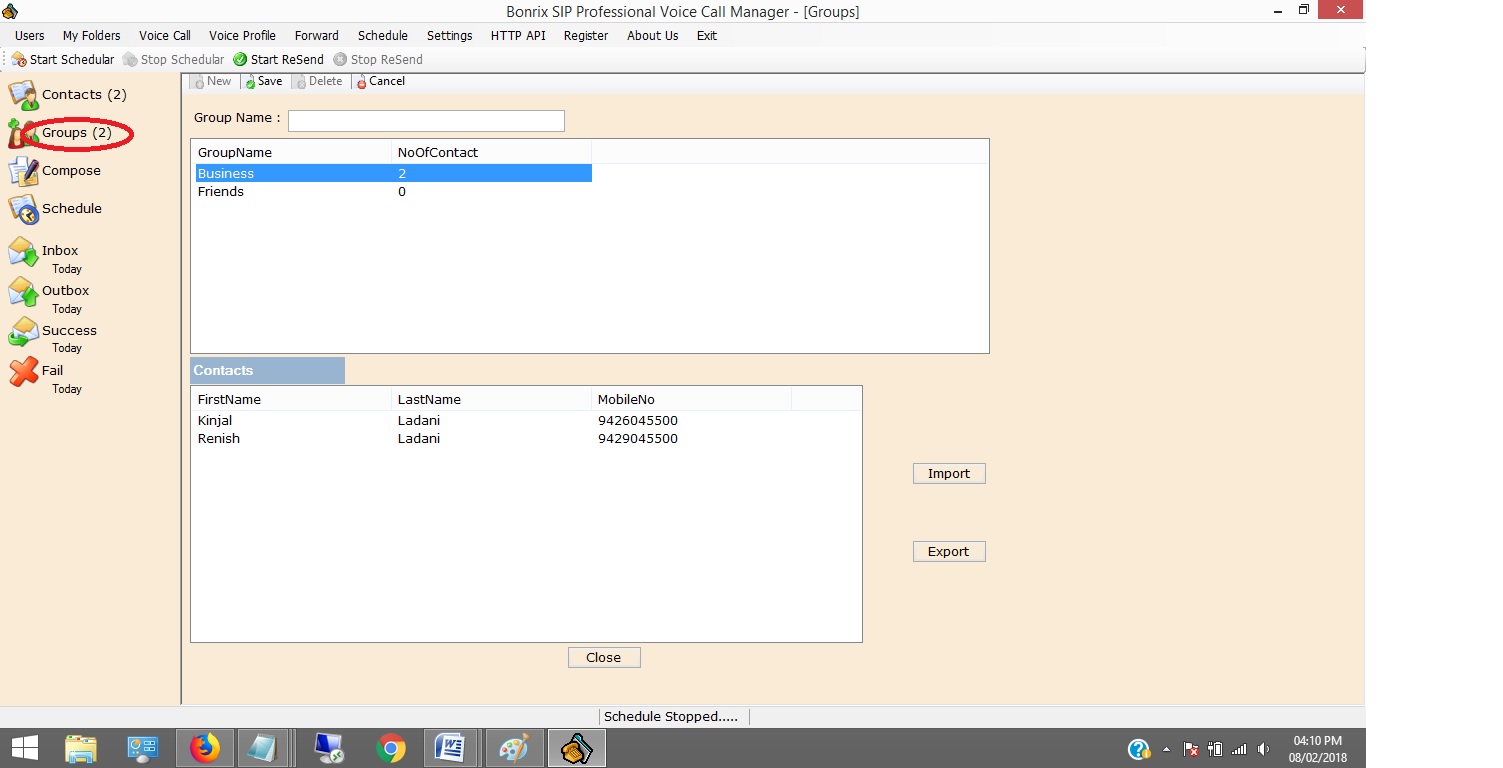Click the Group Name input field

pyautogui.click(x=426, y=121)
